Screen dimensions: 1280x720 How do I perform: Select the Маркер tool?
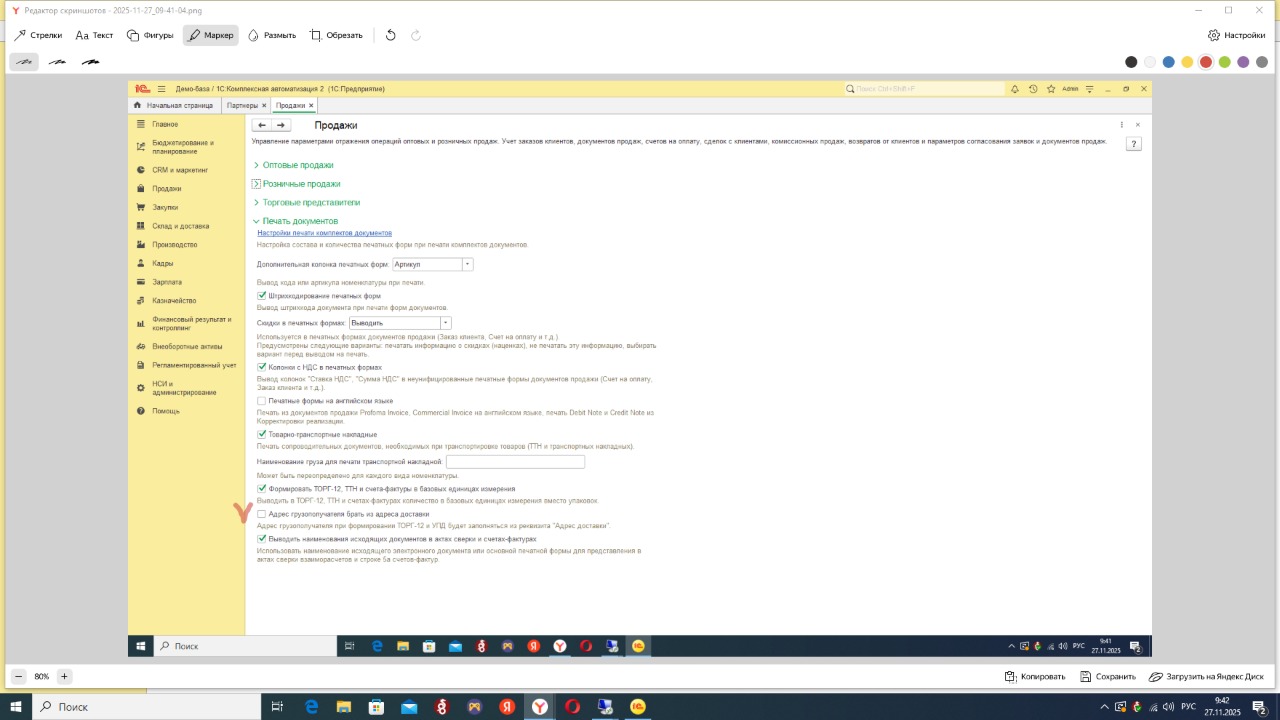coord(211,35)
